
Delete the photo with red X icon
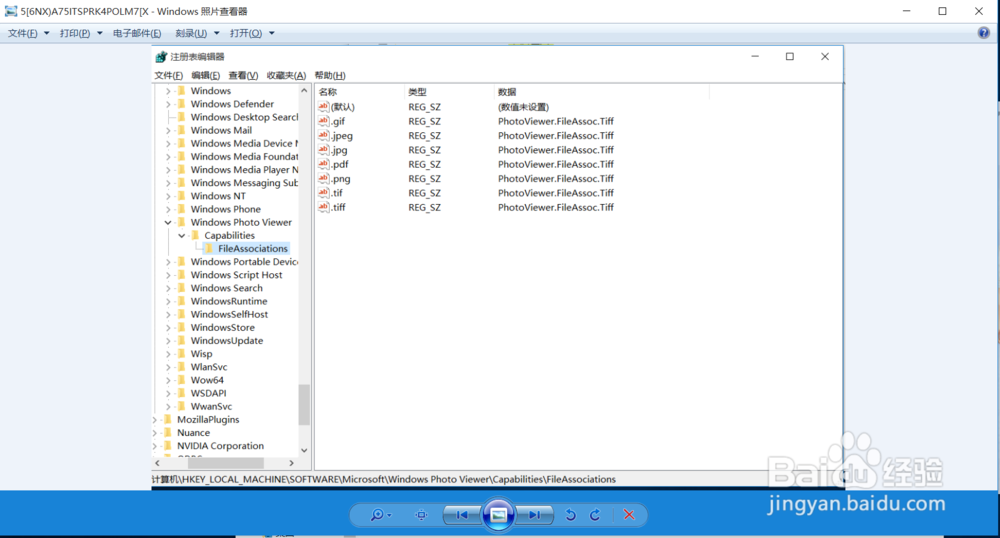(x=629, y=515)
